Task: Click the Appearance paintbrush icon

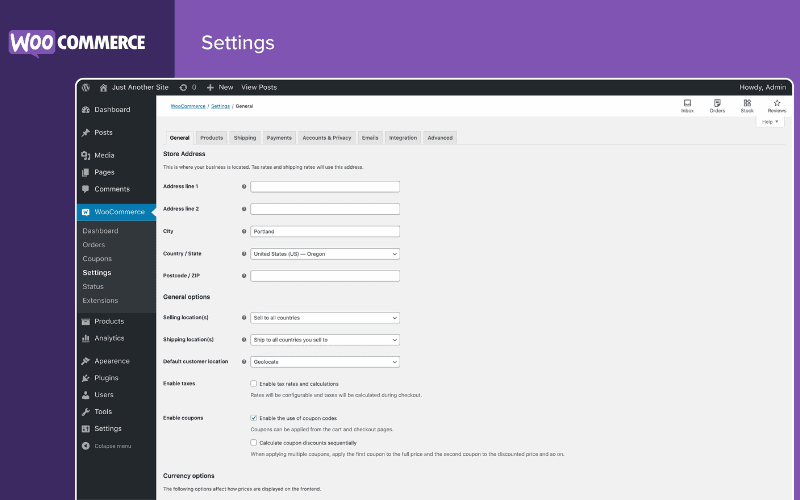Action: point(86,361)
